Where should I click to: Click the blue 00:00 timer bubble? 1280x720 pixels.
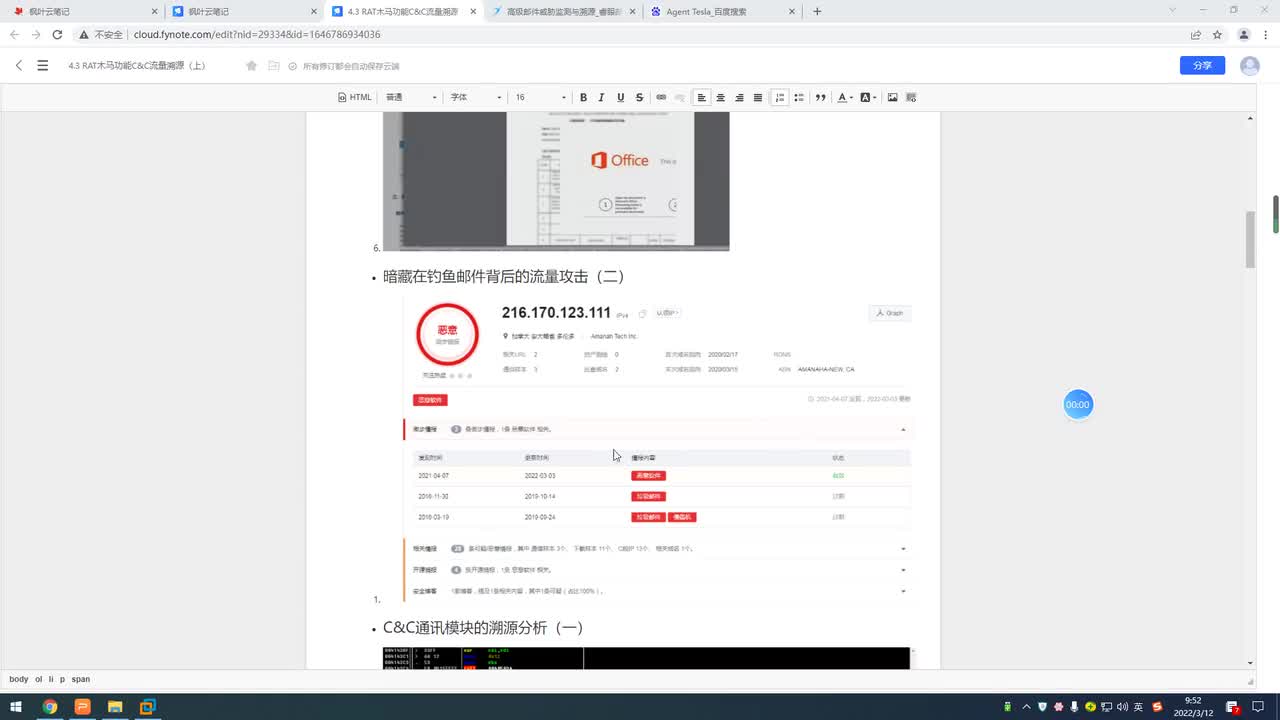1078,405
